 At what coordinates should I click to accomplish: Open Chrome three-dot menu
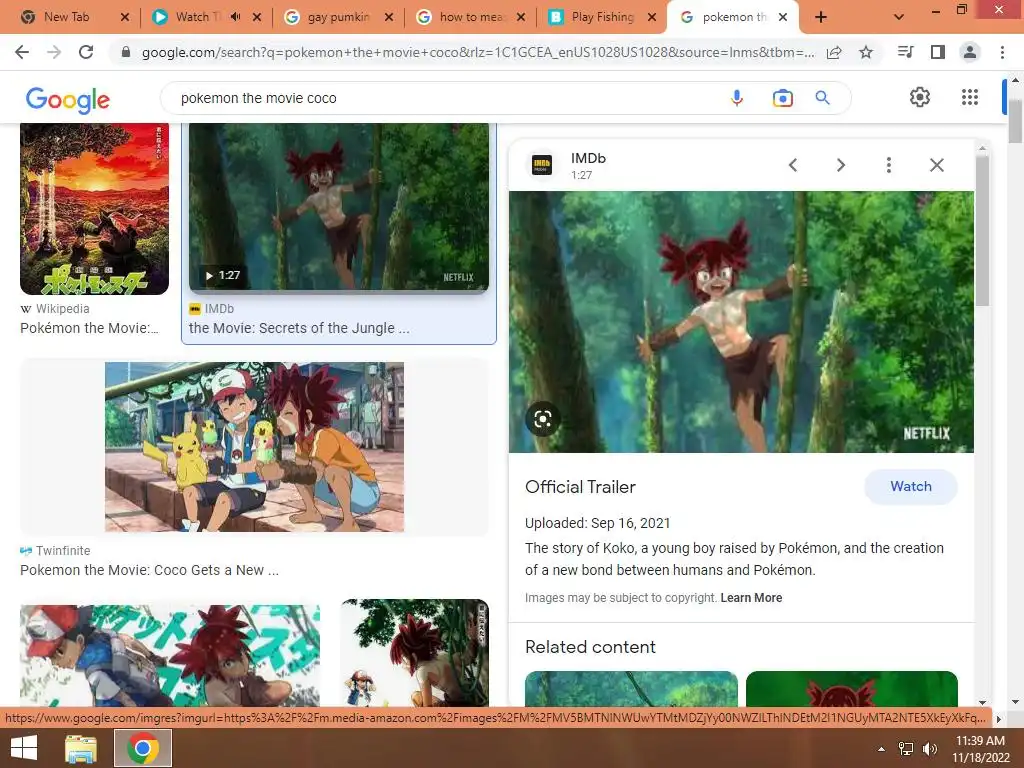coord(1002,52)
